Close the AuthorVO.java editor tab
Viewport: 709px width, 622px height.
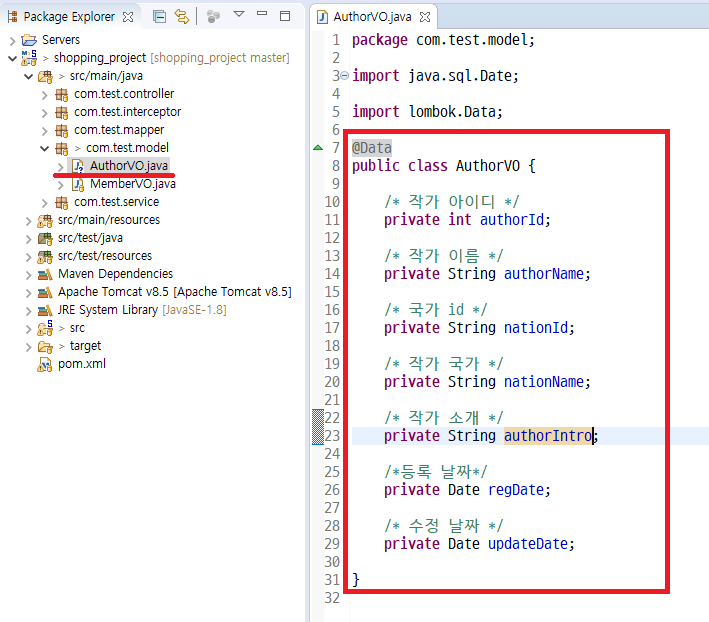point(425,17)
